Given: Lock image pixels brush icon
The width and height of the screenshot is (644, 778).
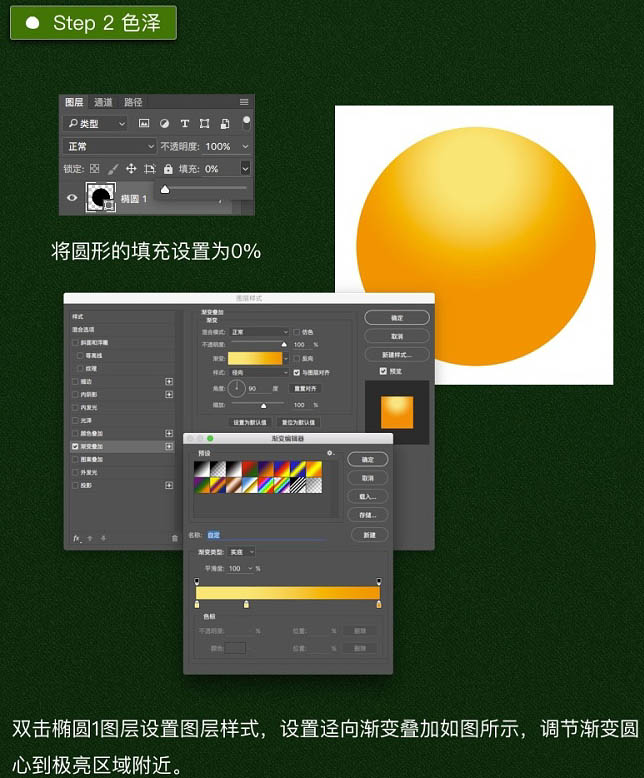Looking at the screenshot, I should (113, 169).
